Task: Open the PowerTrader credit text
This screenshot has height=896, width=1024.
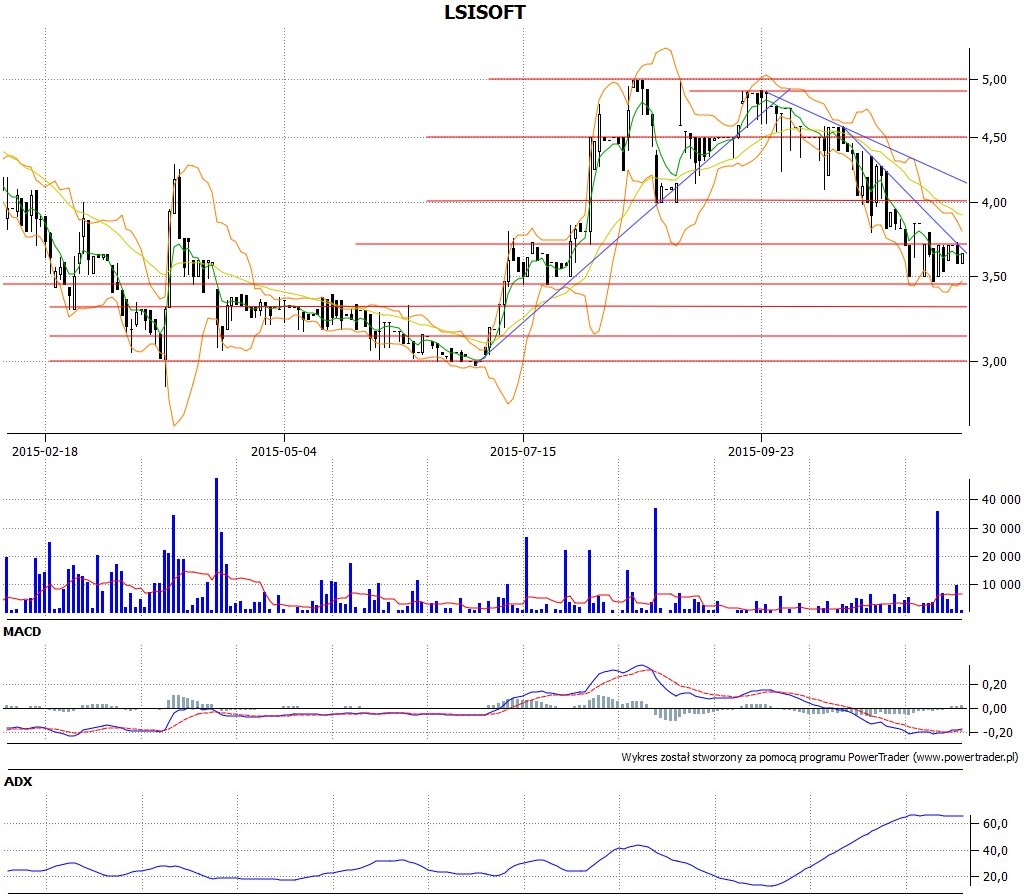Action: (820, 758)
